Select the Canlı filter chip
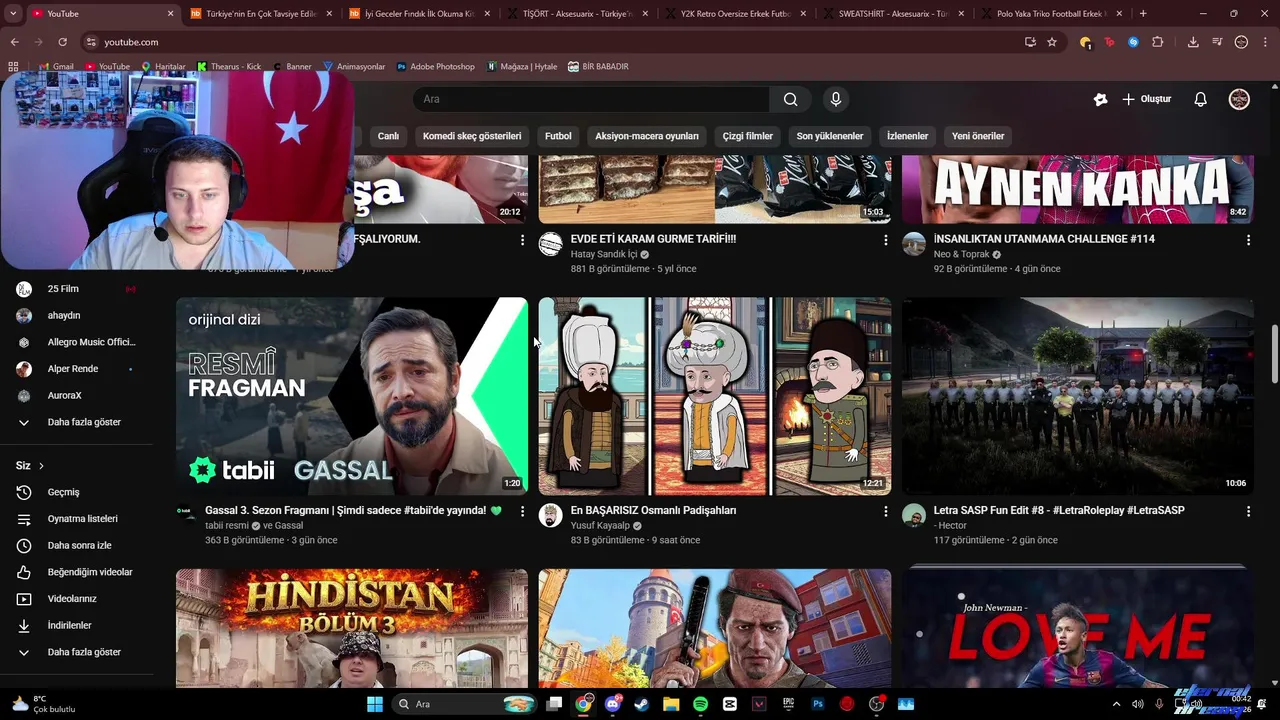1280x720 pixels. pyautogui.click(x=388, y=136)
